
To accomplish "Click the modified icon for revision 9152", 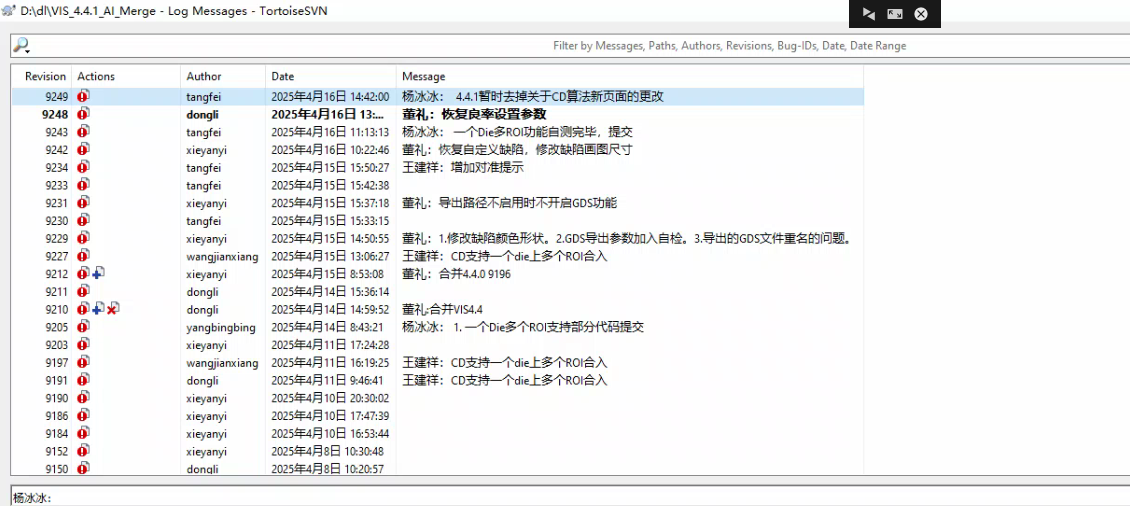I will 83,451.
